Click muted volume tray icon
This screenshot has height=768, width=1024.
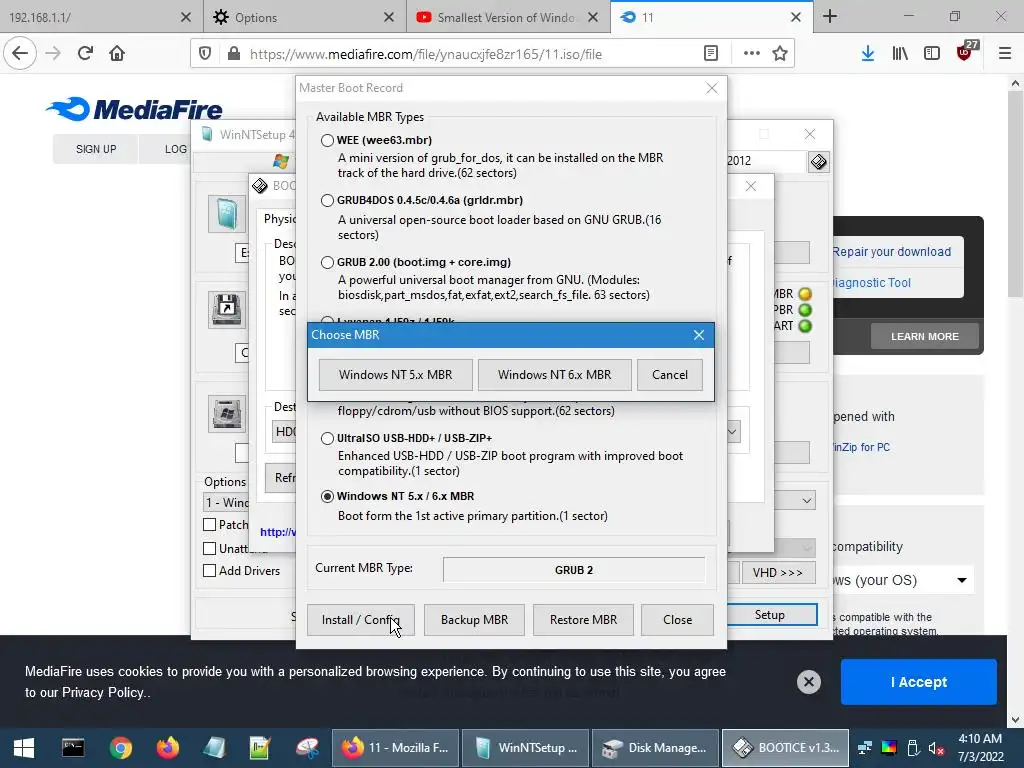[936, 748]
